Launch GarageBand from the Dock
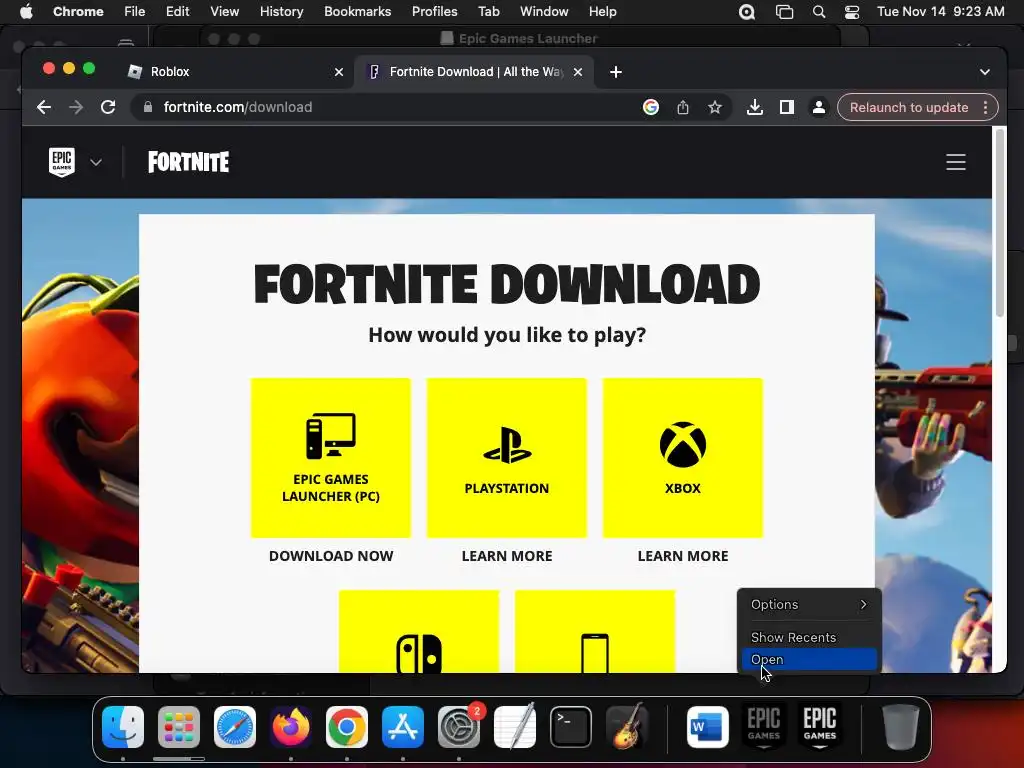 (x=627, y=727)
